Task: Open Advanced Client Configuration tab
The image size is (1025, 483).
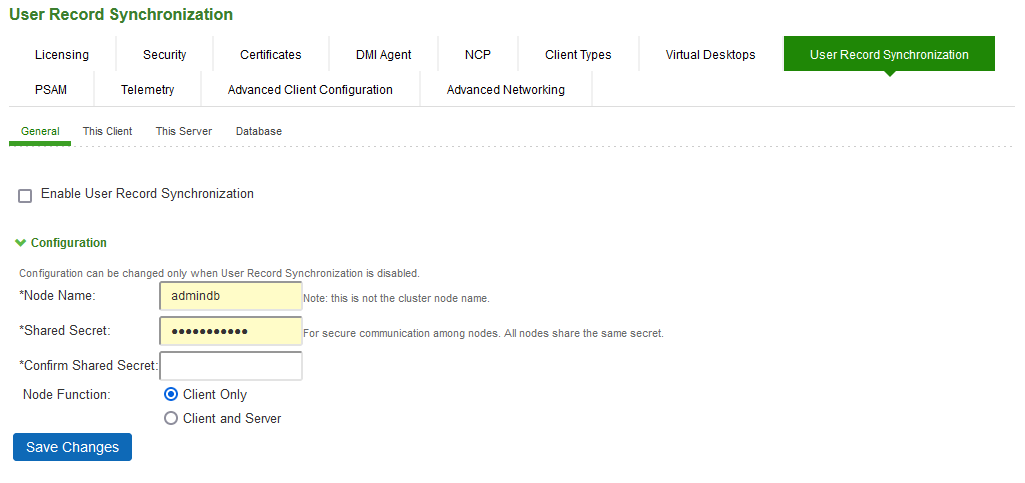Action: point(310,90)
